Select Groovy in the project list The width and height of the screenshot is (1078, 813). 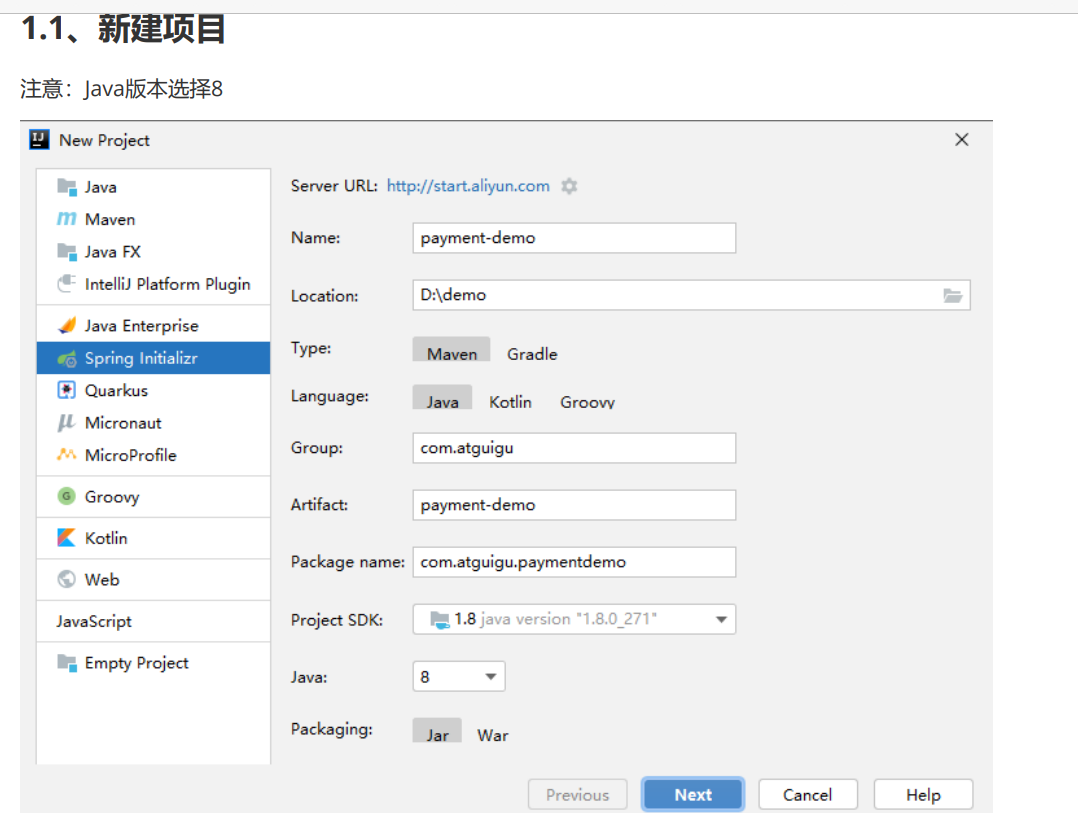(153, 496)
